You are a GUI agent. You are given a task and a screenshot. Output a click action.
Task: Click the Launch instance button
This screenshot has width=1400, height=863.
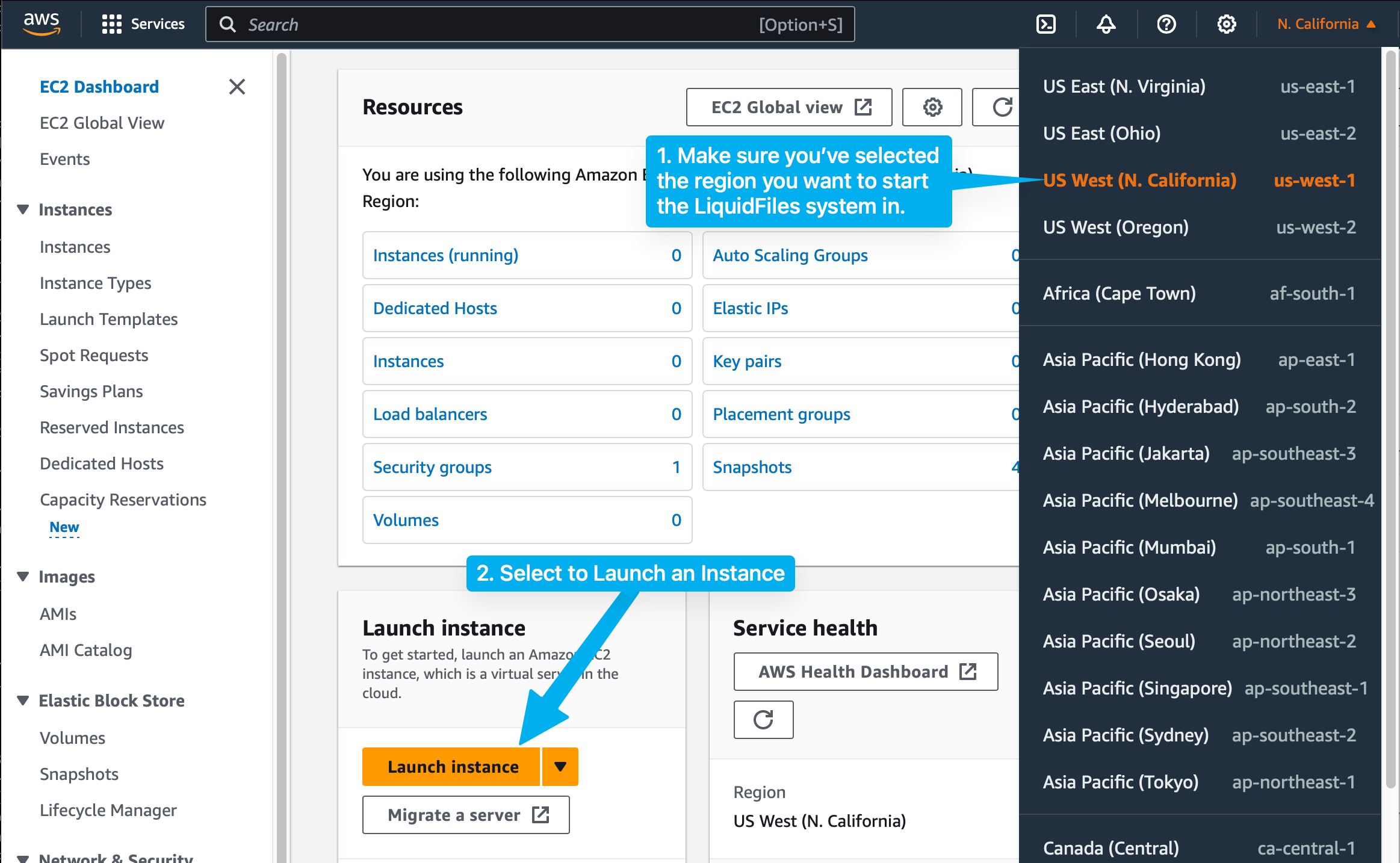click(x=451, y=766)
